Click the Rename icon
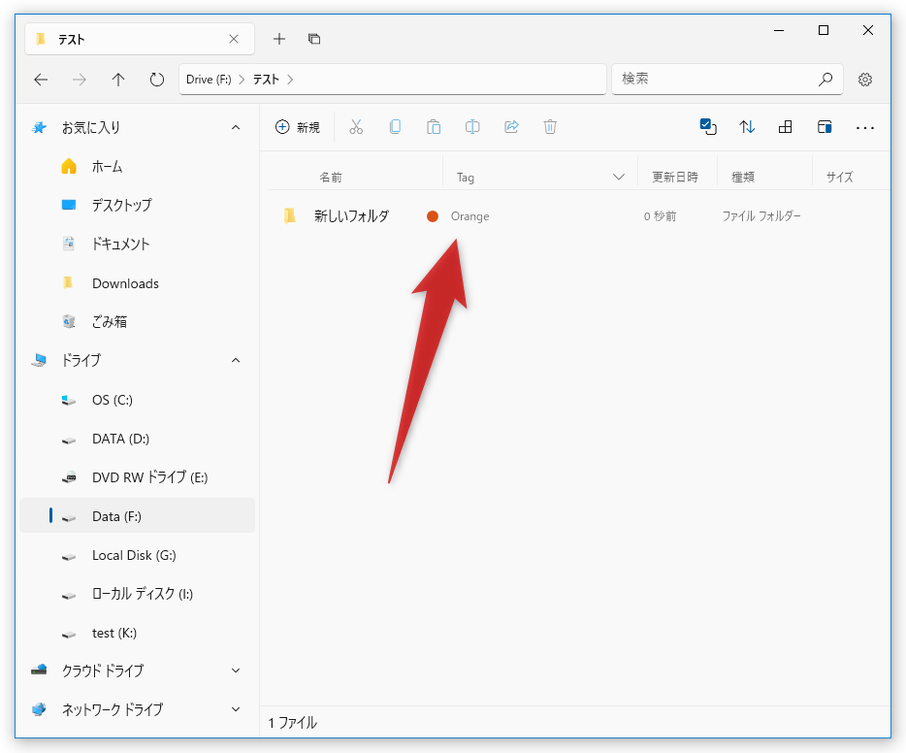The width and height of the screenshot is (906, 753). pos(473,127)
